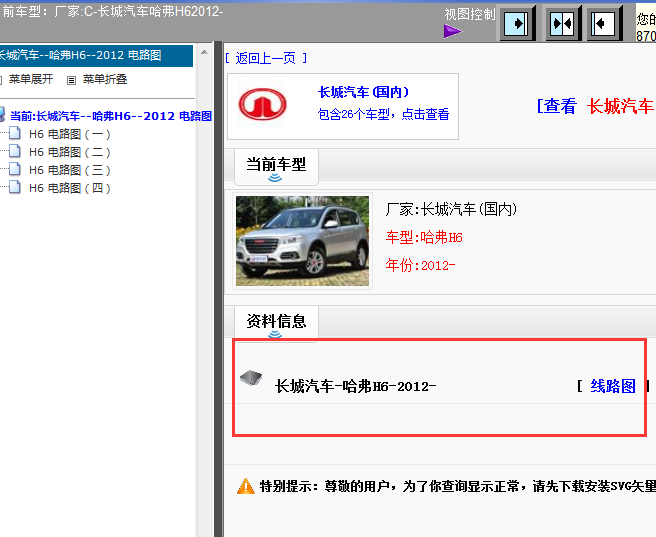This screenshot has height=537, width=656.
Task: Click the document icon beside H6 电路图 (一)
Action: pyautogui.click(x=15, y=133)
